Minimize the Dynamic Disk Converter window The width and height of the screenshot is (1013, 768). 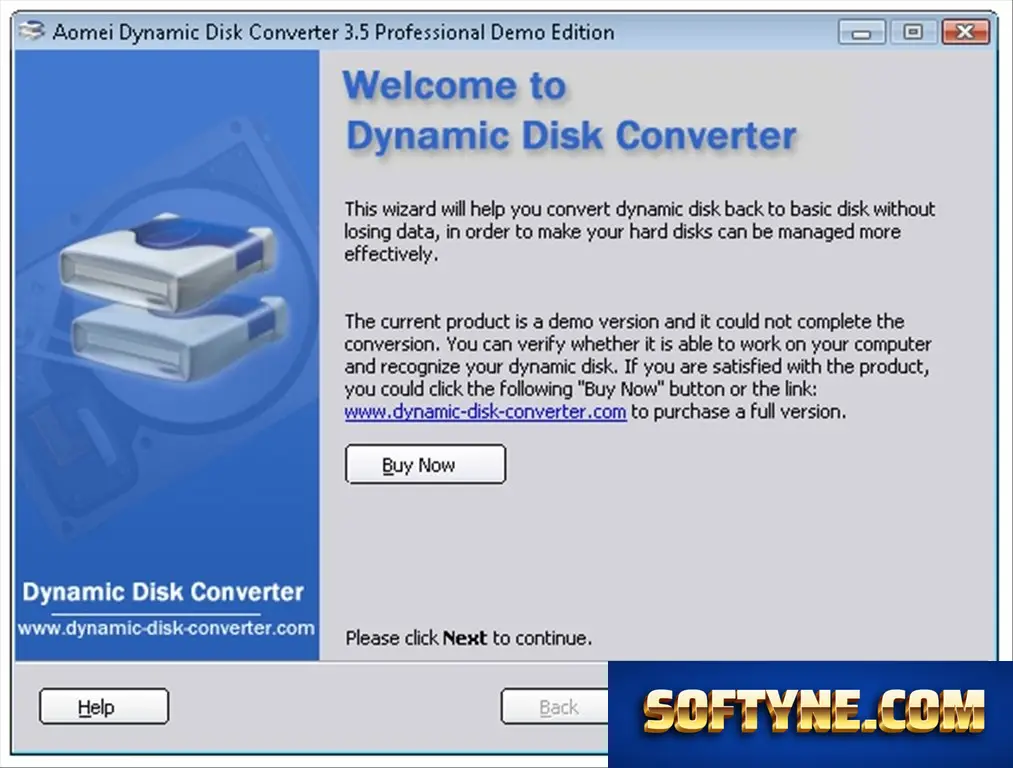861,32
